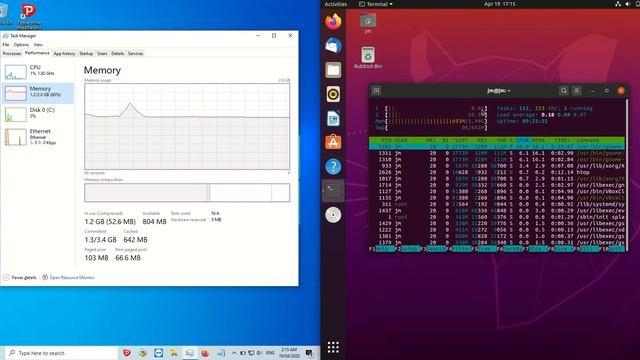Click the red shield icon in Windows taskbar
The width and height of the screenshot is (640, 360).
pos(127,353)
